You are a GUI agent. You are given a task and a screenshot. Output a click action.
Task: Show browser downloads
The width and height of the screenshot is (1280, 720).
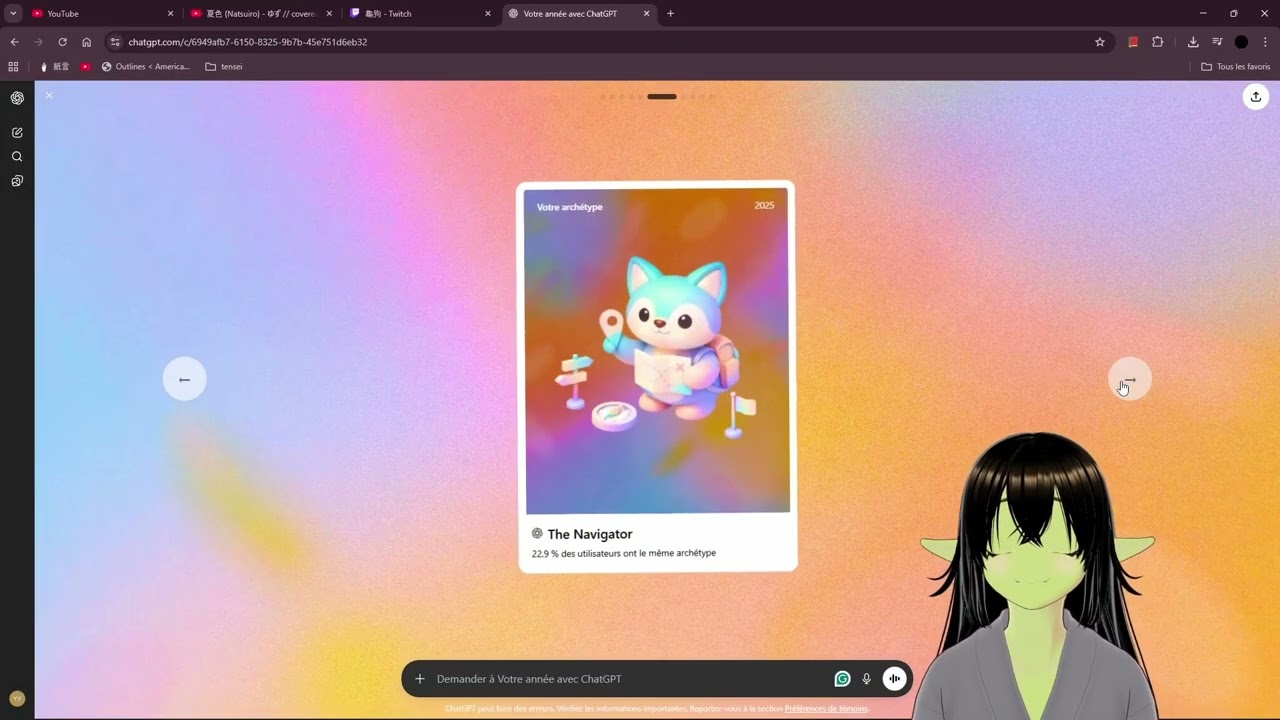tap(1193, 42)
